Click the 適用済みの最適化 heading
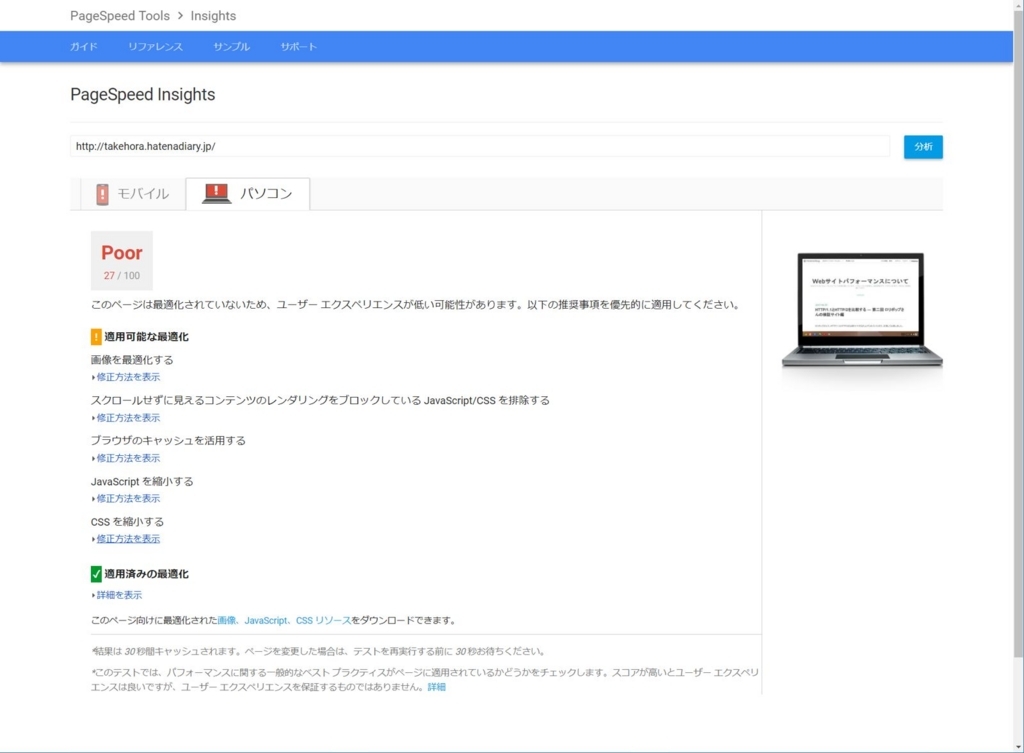Image resolution: width=1024 pixels, height=753 pixels. tap(146, 574)
